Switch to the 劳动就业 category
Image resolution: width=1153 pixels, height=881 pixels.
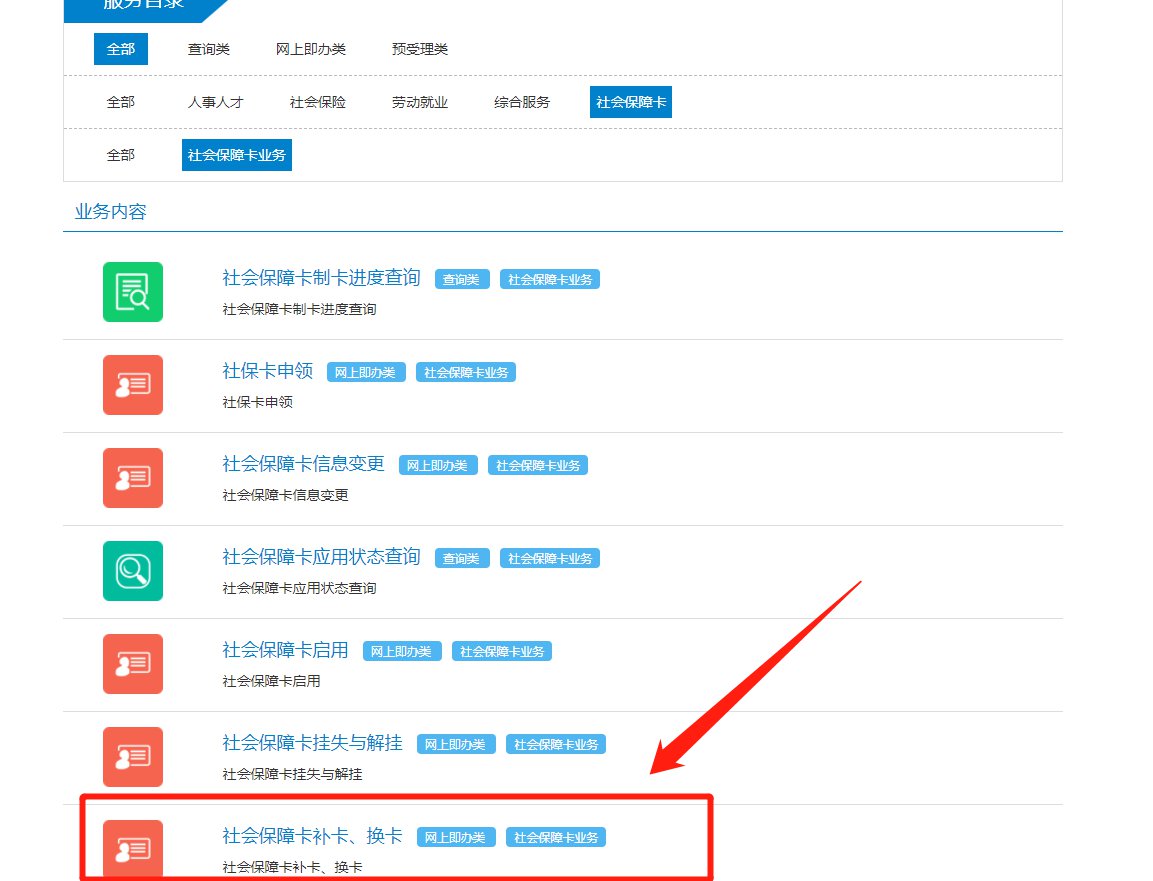pos(420,102)
